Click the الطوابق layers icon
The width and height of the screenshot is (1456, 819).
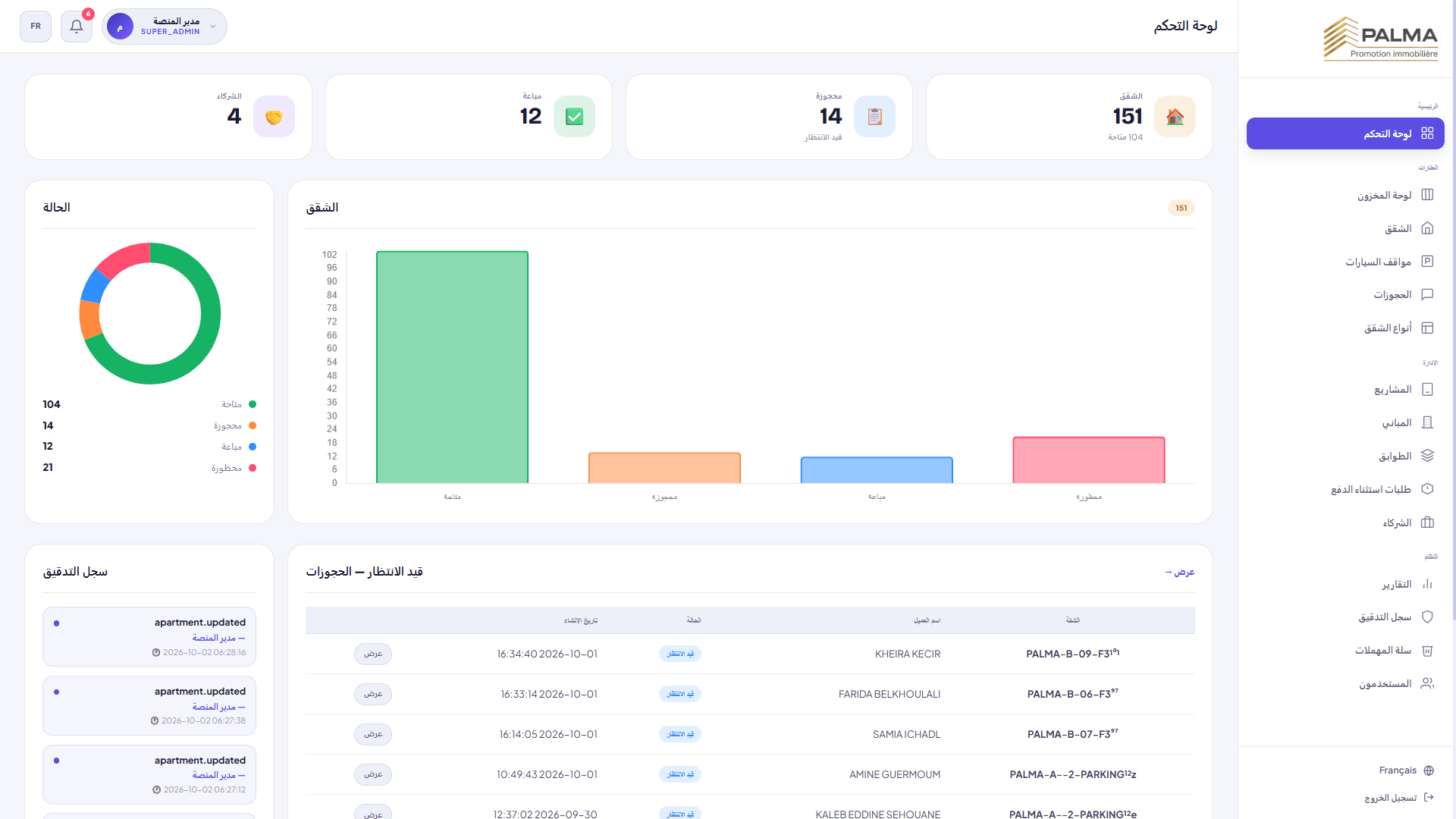click(x=1427, y=456)
